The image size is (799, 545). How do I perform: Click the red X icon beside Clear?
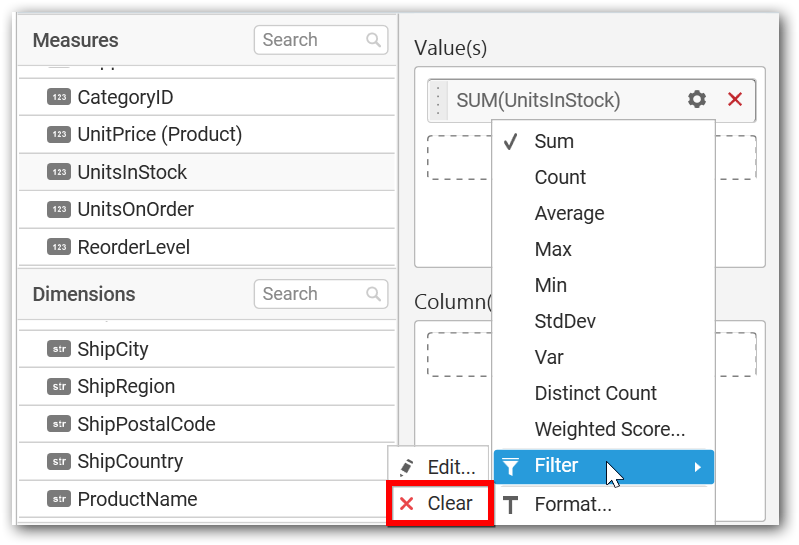[x=407, y=504]
